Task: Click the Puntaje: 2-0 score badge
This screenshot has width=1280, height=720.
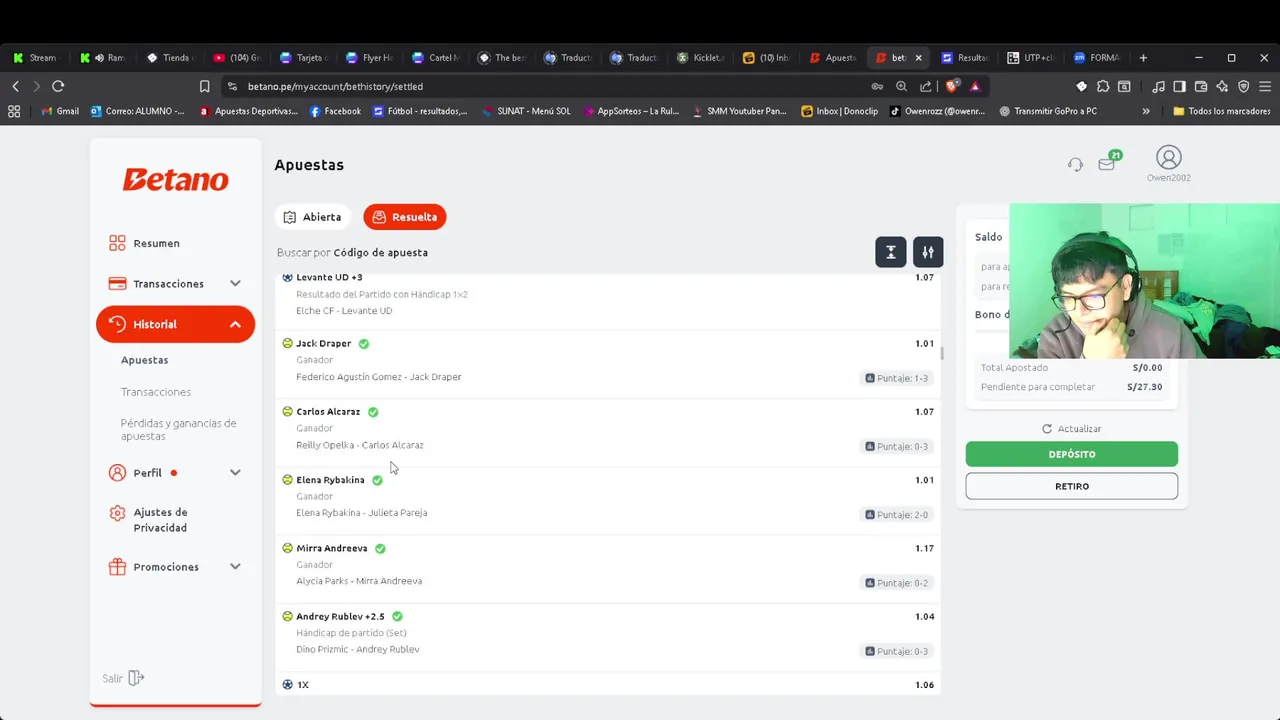Action: [x=897, y=514]
